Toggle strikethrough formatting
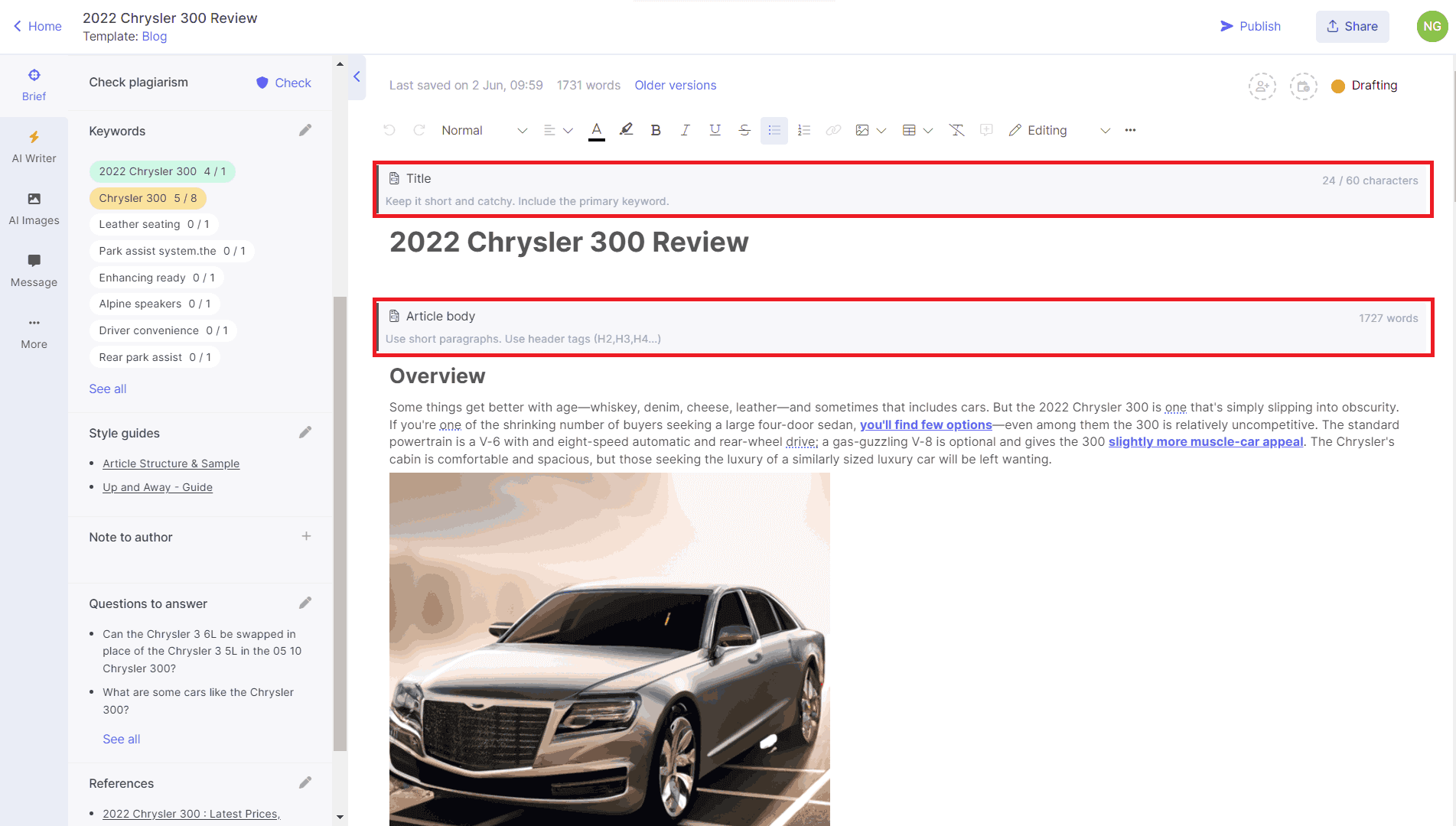Image resolution: width=1456 pixels, height=826 pixels. click(744, 130)
